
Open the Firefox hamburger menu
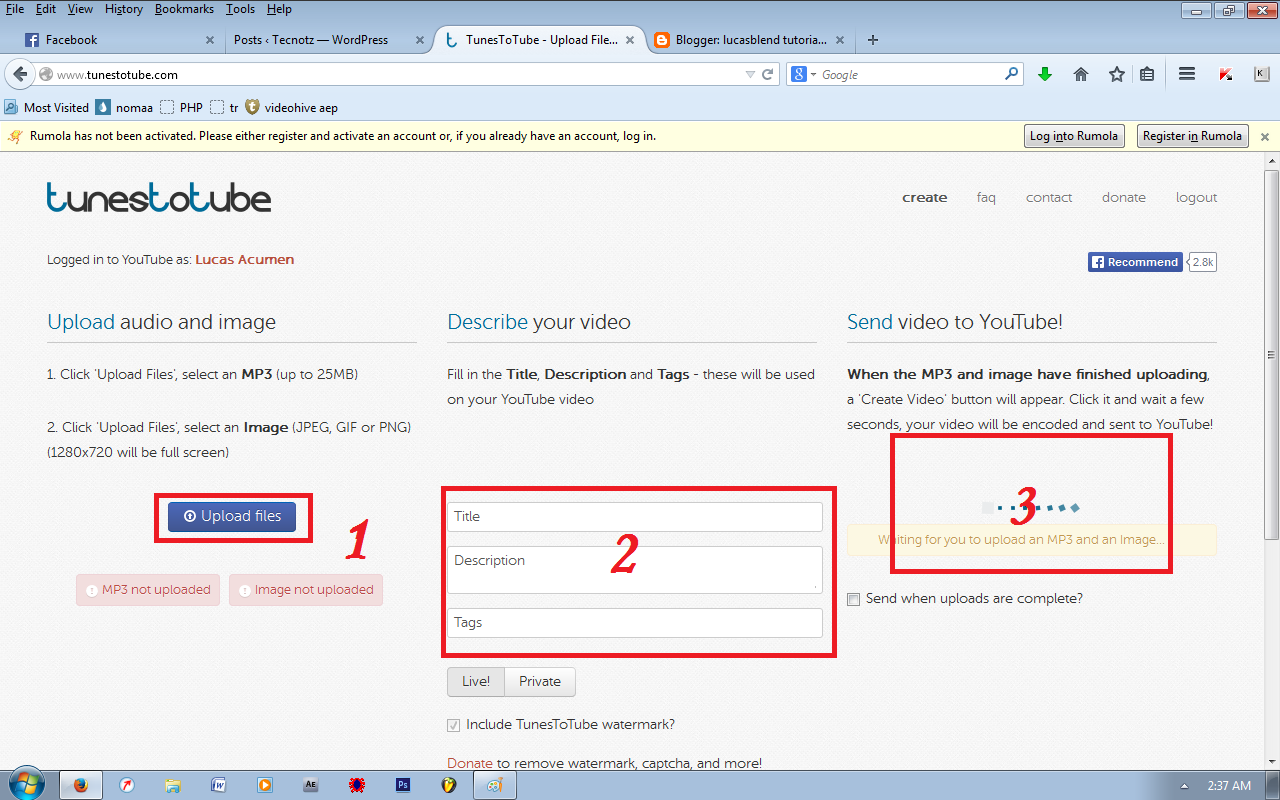(1187, 74)
